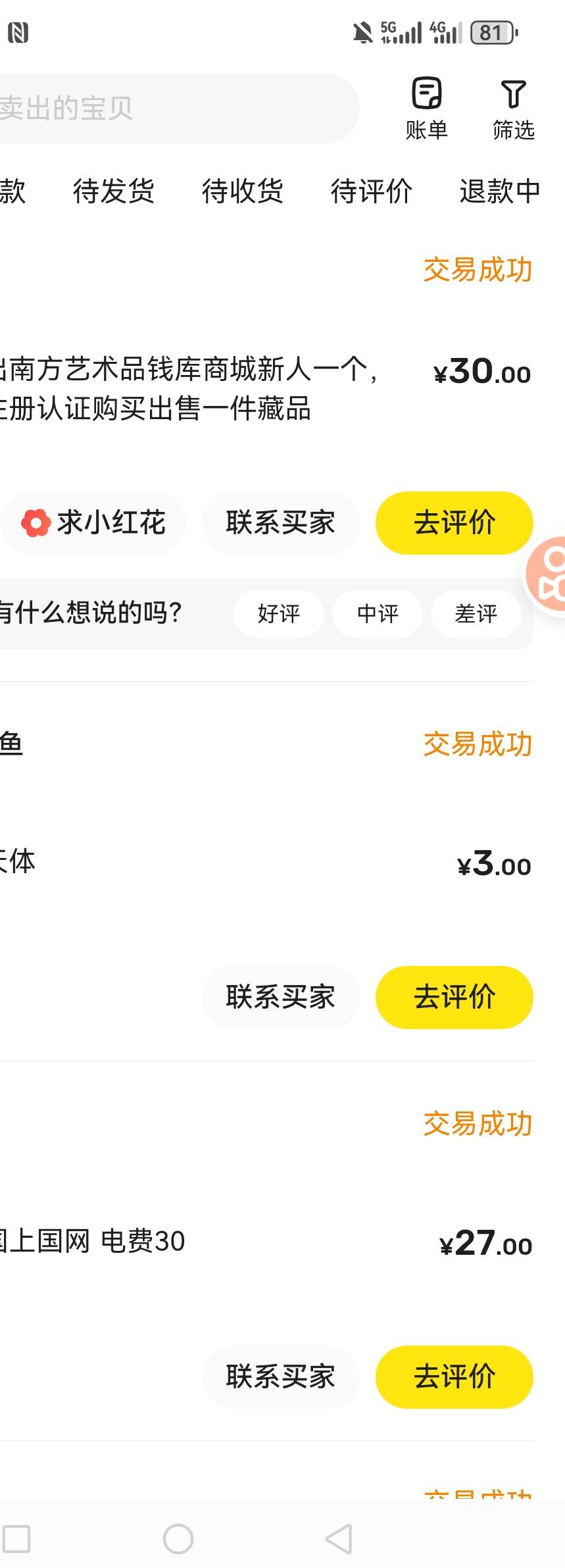This screenshot has height=1568, width=565.
Task: Open the floating orange assistant icon
Action: coord(547,576)
